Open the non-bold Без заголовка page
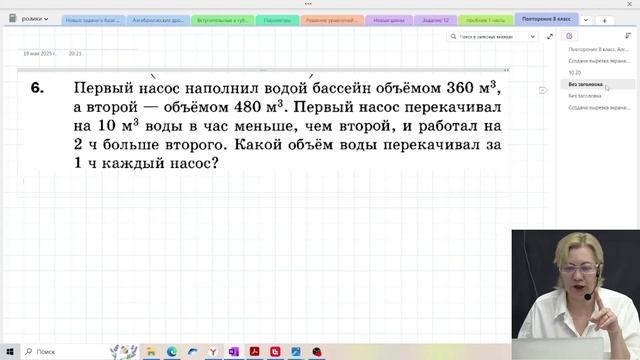640x360 pixels. [x=585, y=96]
